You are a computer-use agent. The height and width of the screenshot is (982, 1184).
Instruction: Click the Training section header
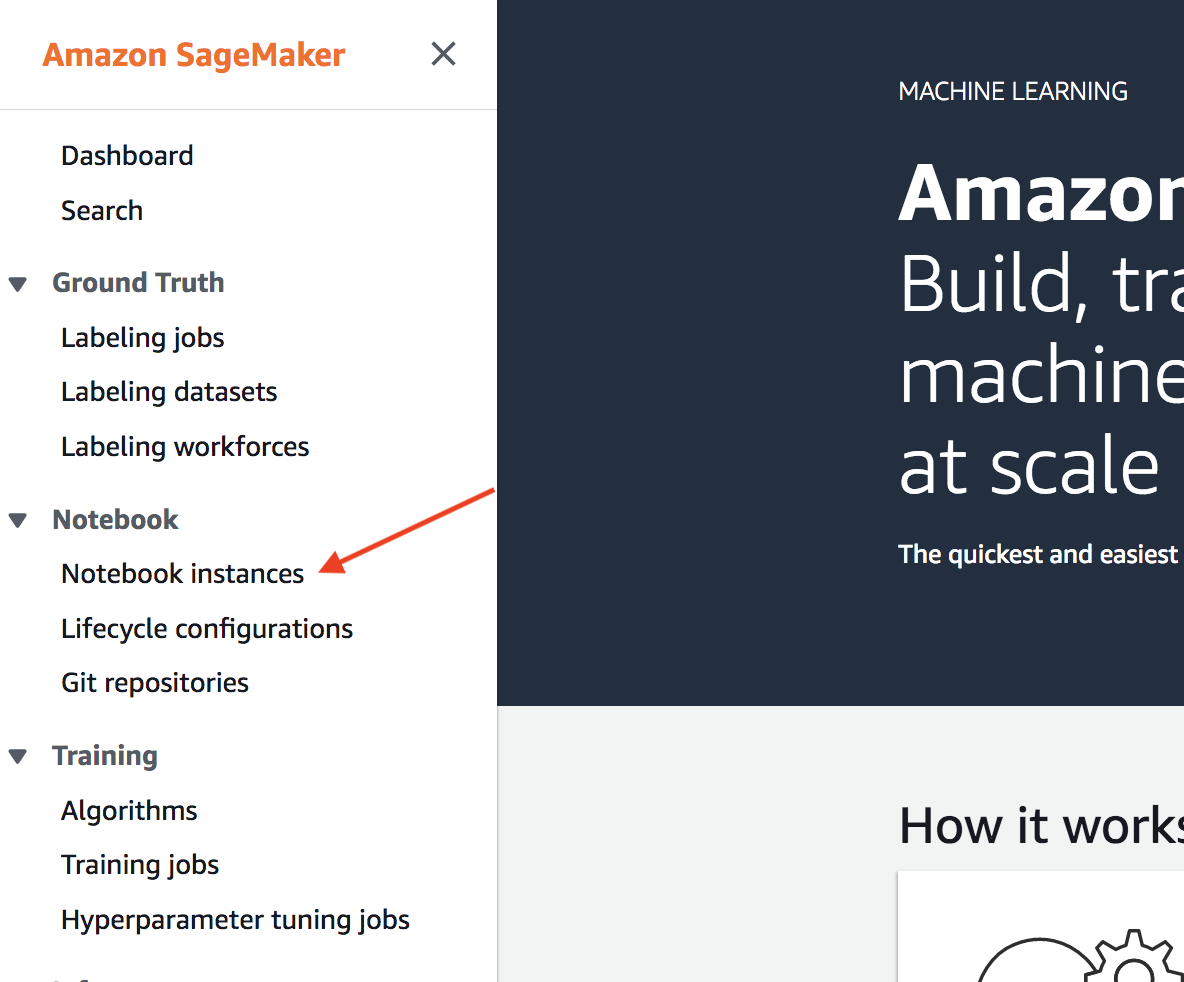(105, 756)
